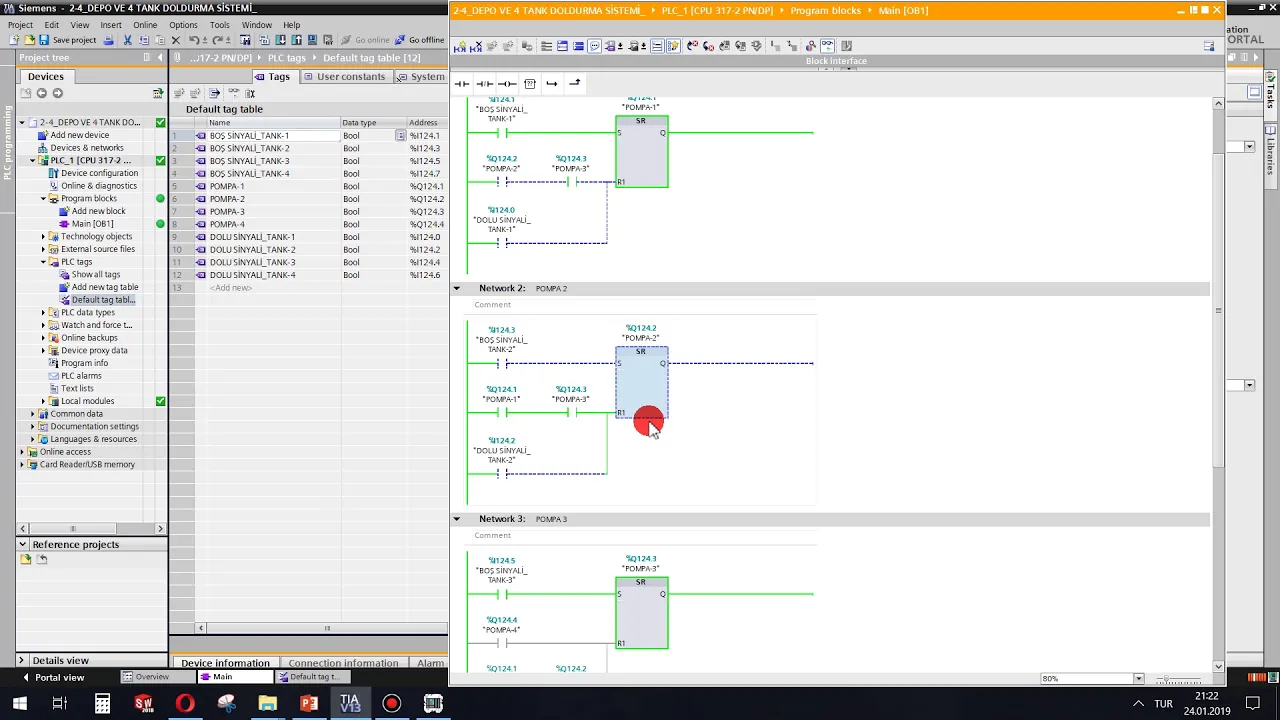Click the Windows Start button
1280x720 pixels.
tap(19, 703)
